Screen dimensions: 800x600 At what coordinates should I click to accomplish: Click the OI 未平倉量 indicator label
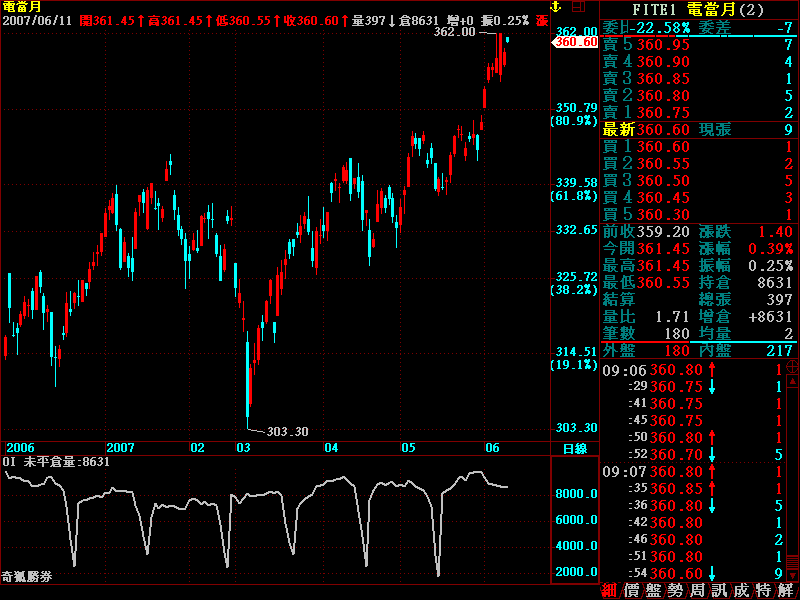(56, 462)
